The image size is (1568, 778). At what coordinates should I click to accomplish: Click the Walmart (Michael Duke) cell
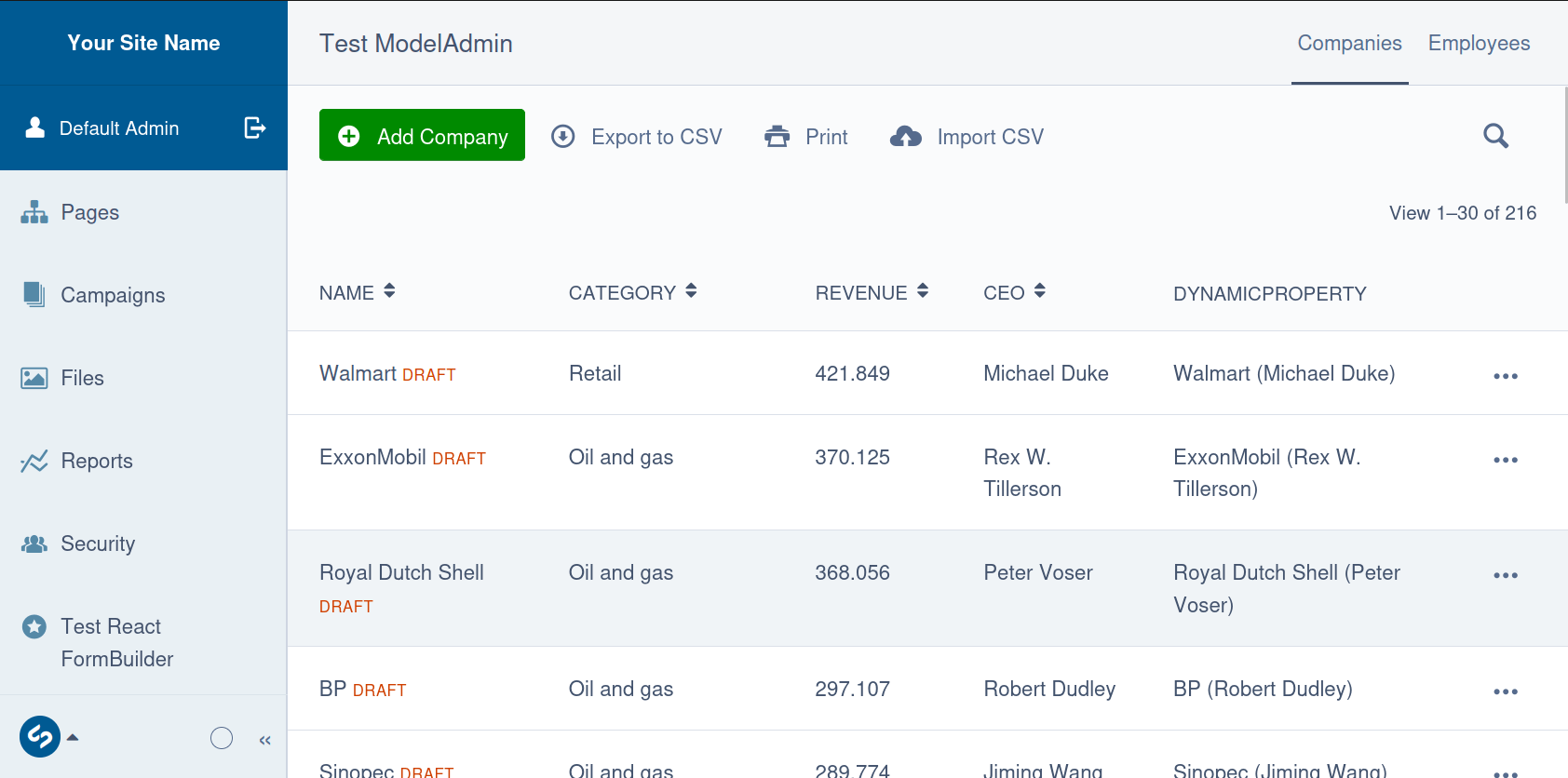(1284, 373)
